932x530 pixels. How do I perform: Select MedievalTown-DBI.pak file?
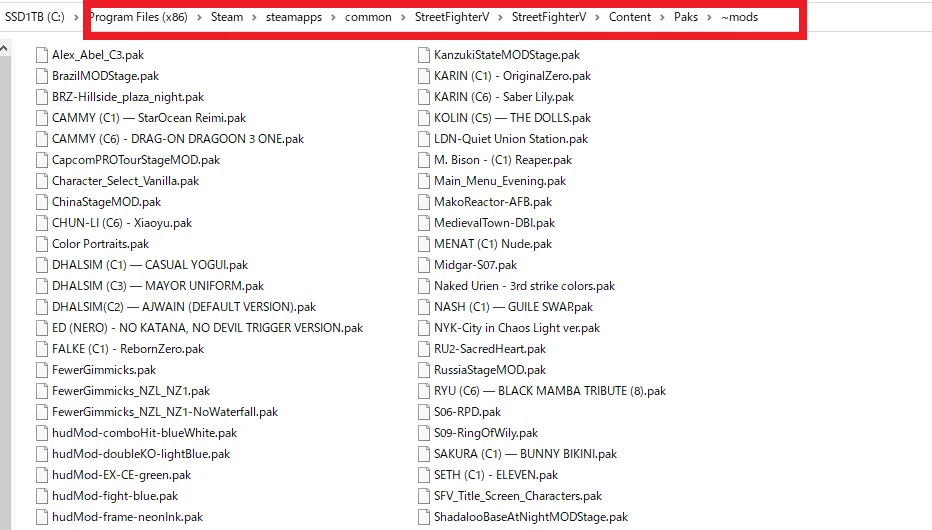pos(486,223)
